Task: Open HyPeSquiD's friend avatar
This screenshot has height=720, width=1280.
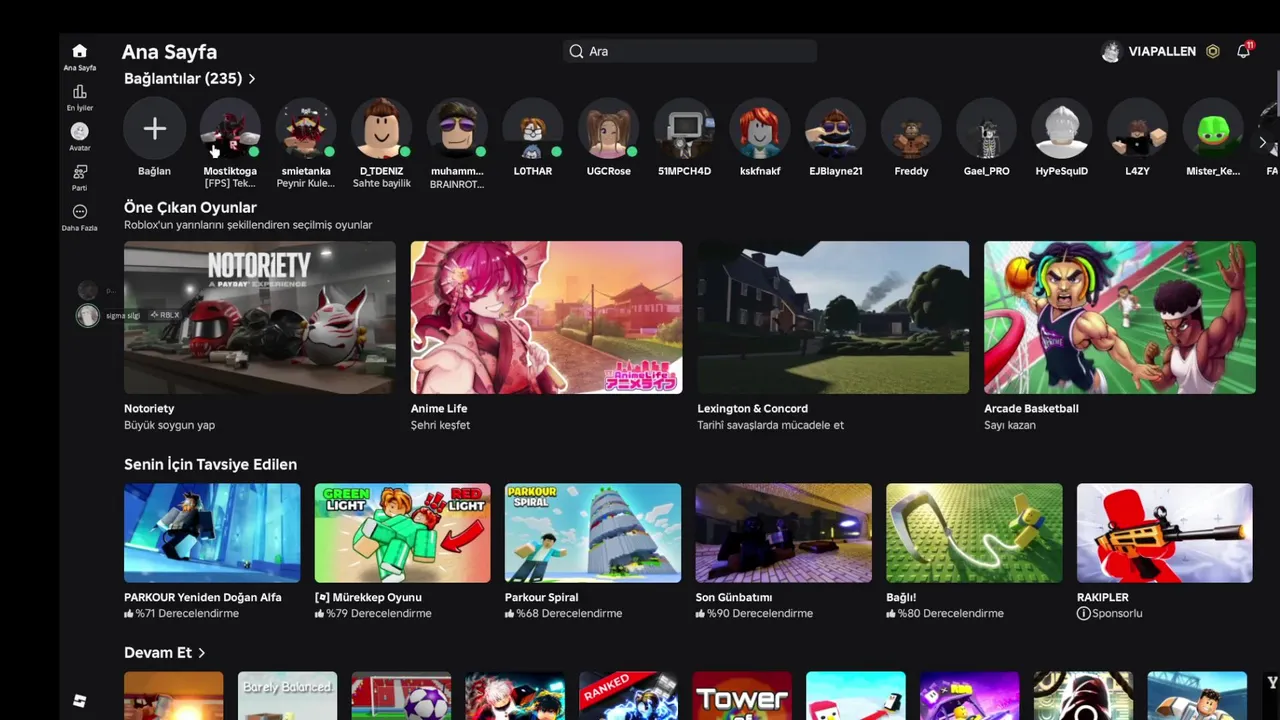Action: (1062, 128)
